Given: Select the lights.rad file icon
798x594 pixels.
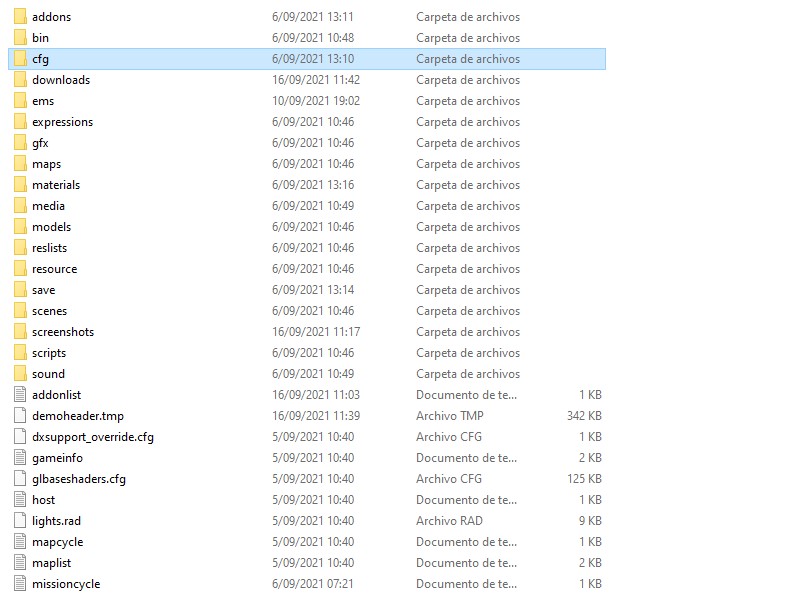Looking at the screenshot, I should tap(20, 521).
